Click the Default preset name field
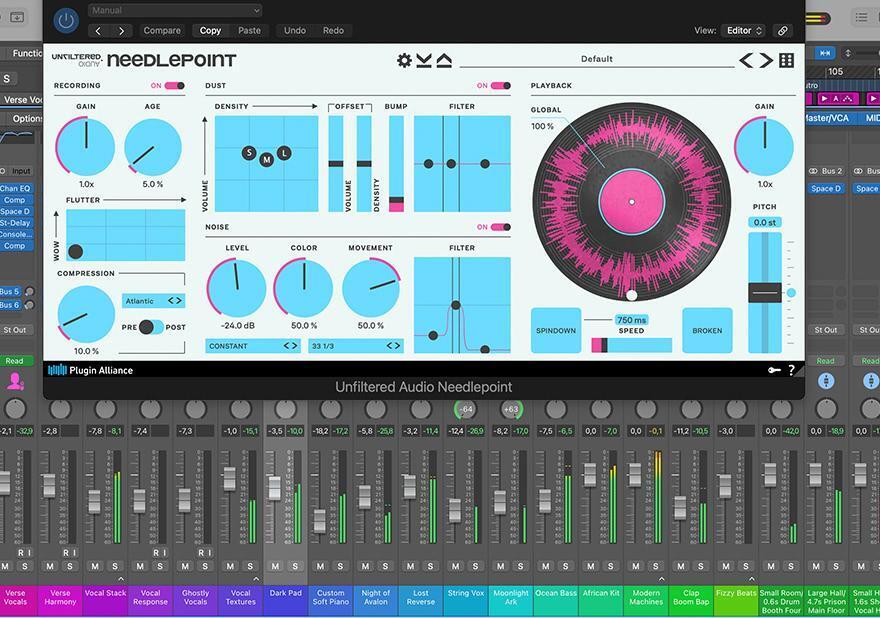Screen dimensions: 880x618 pyautogui.click(x=597, y=59)
